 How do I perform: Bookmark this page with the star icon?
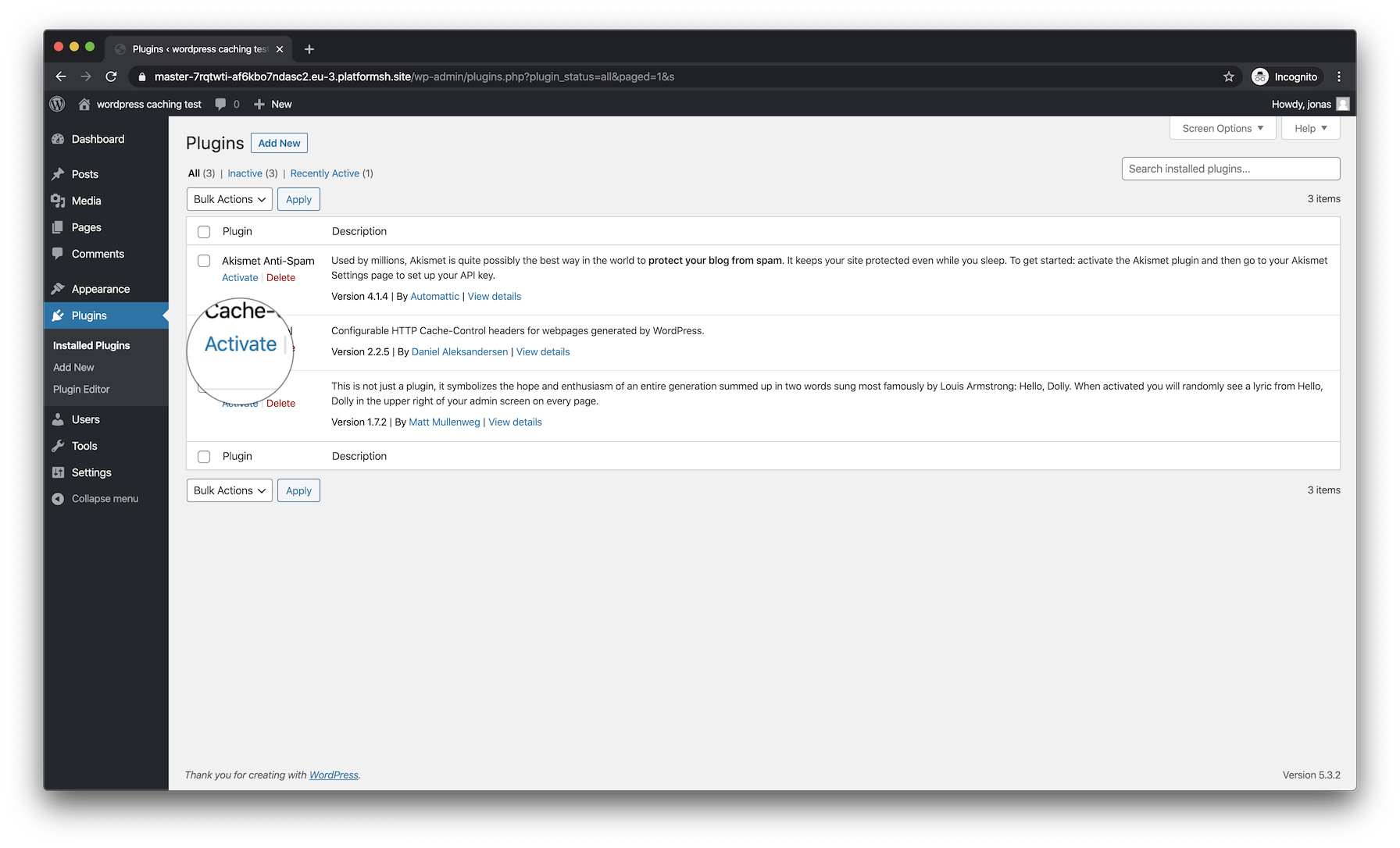[x=1228, y=77]
